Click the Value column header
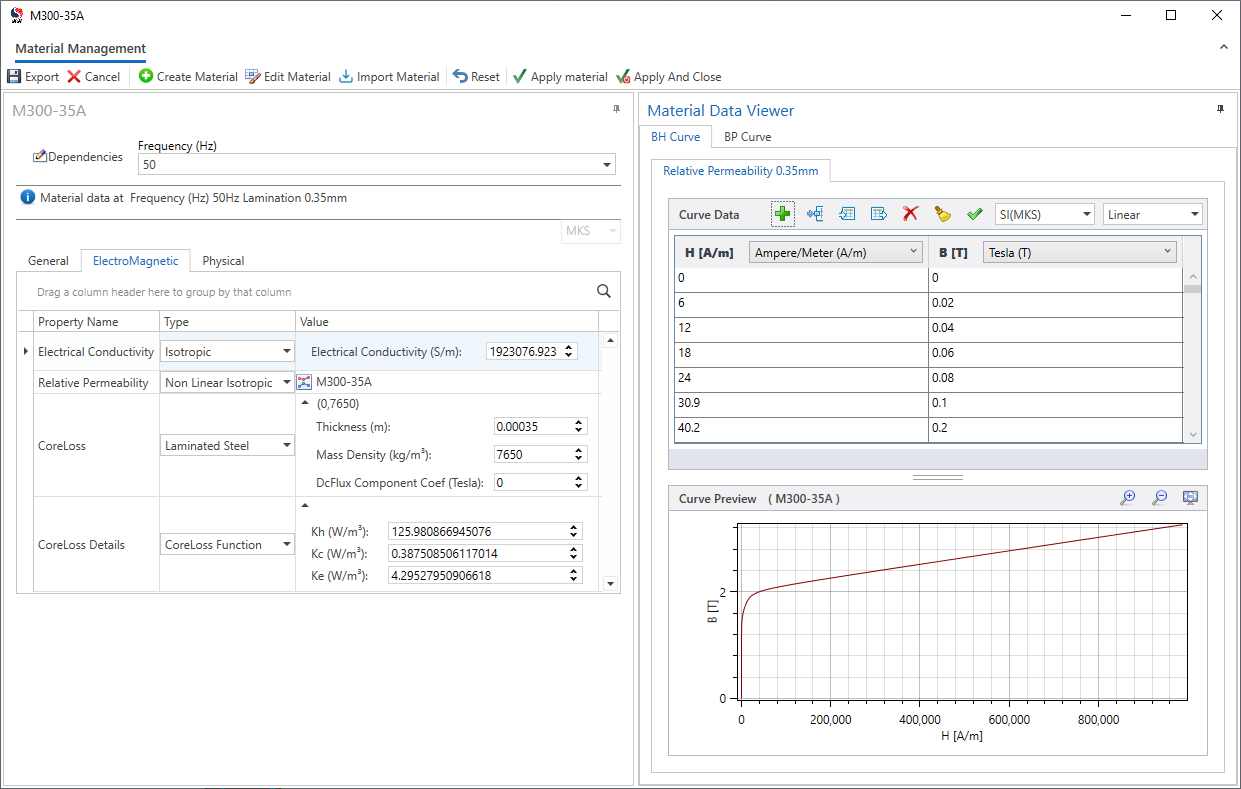The height and width of the screenshot is (789, 1241). coord(447,321)
